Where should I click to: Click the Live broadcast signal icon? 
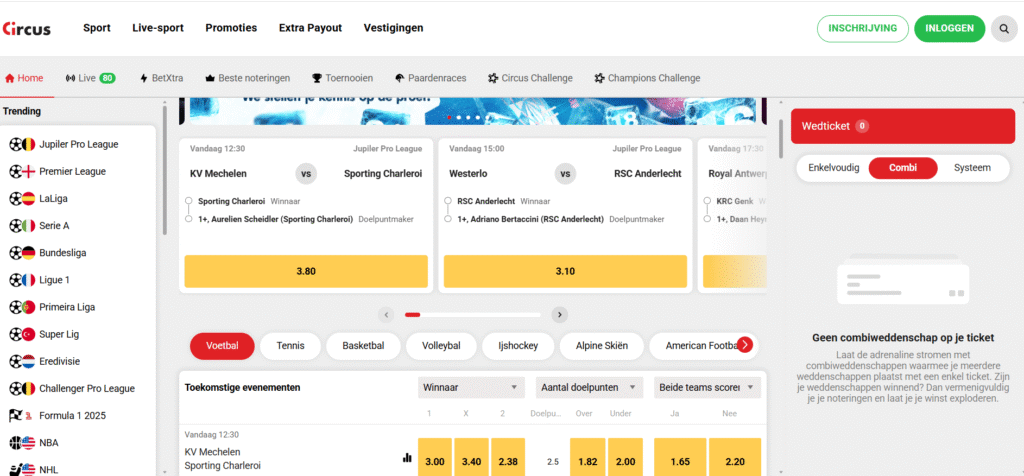tap(71, 78)
